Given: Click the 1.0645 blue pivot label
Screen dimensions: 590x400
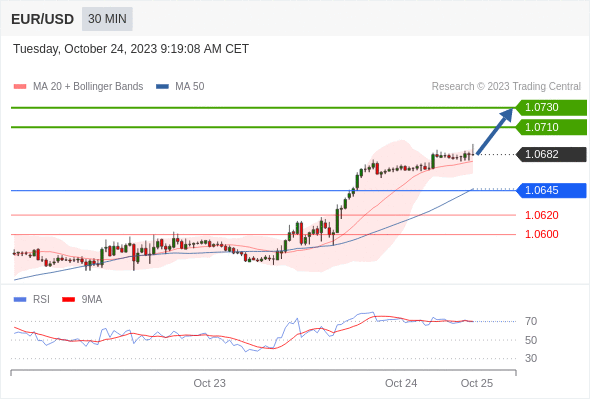Looking at the screenshot, I should click(x=551, y=190).
